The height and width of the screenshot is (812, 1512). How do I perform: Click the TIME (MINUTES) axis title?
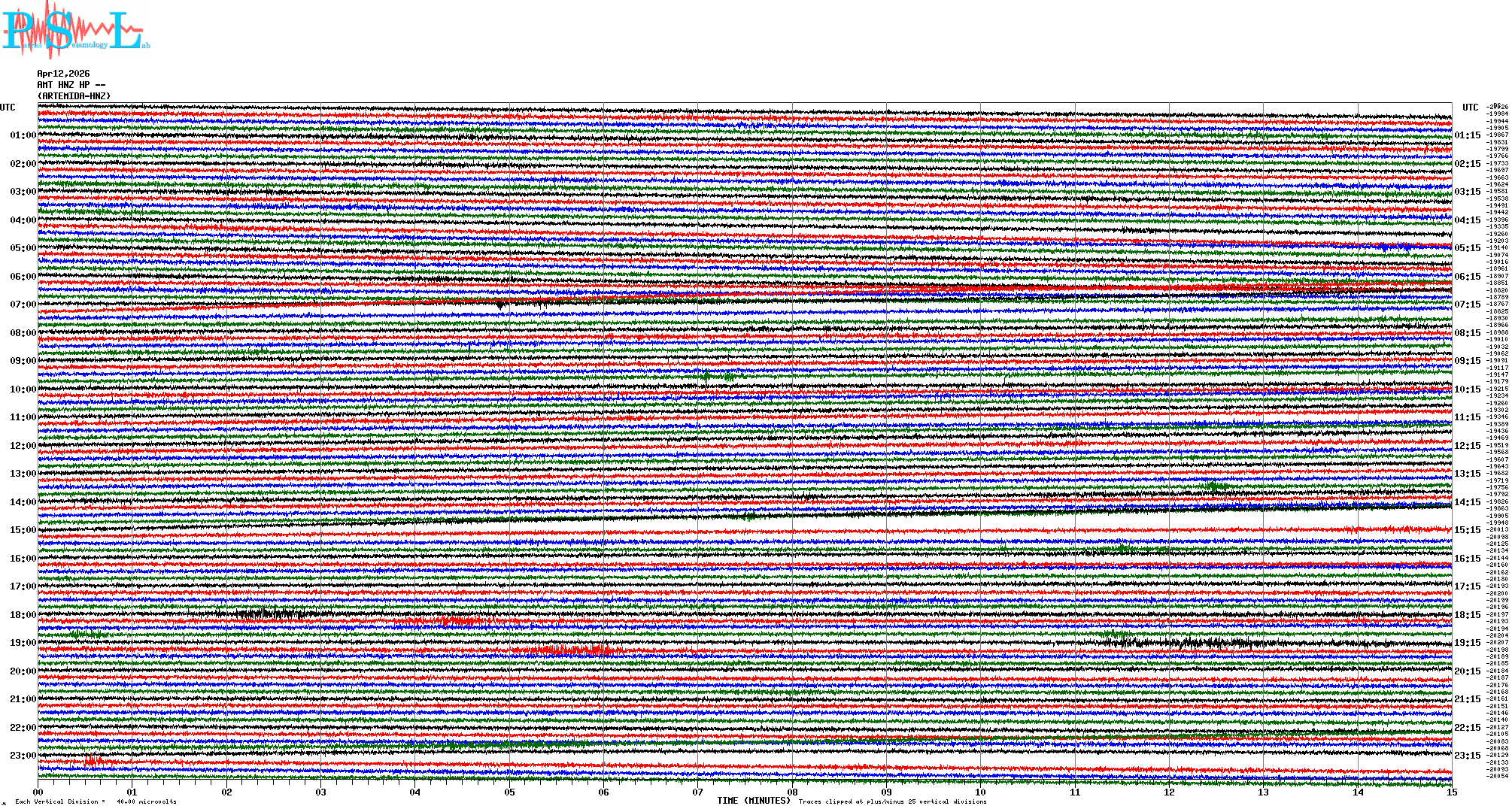(754, 801)
